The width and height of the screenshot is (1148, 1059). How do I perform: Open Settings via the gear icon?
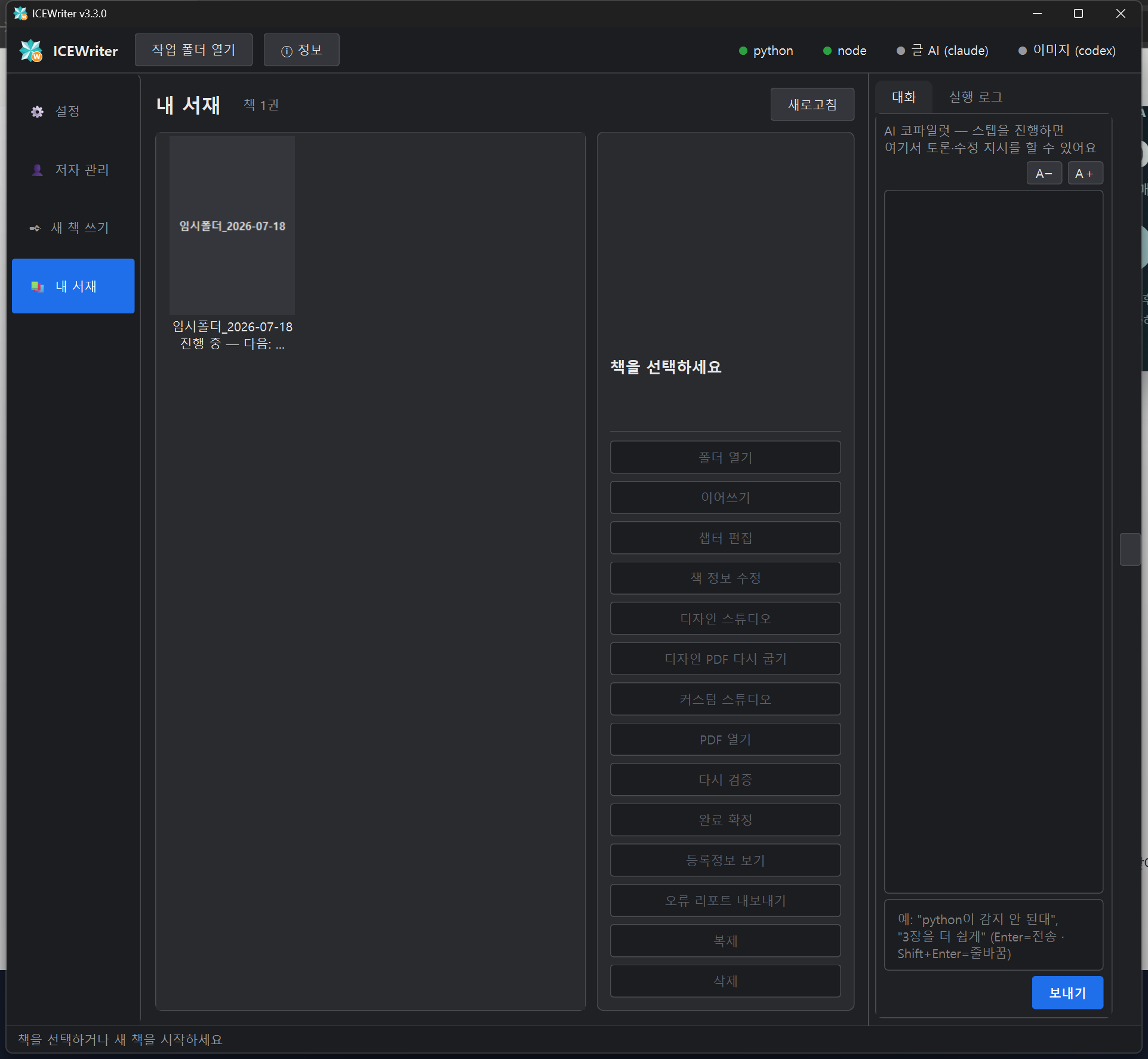click(37, 112)
